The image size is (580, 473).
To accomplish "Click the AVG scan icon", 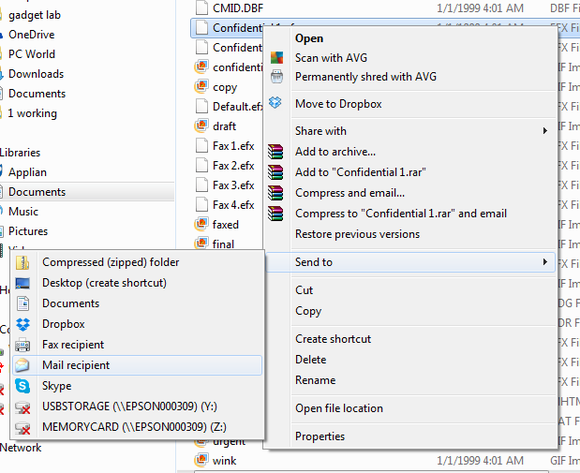I will (277, 58).
